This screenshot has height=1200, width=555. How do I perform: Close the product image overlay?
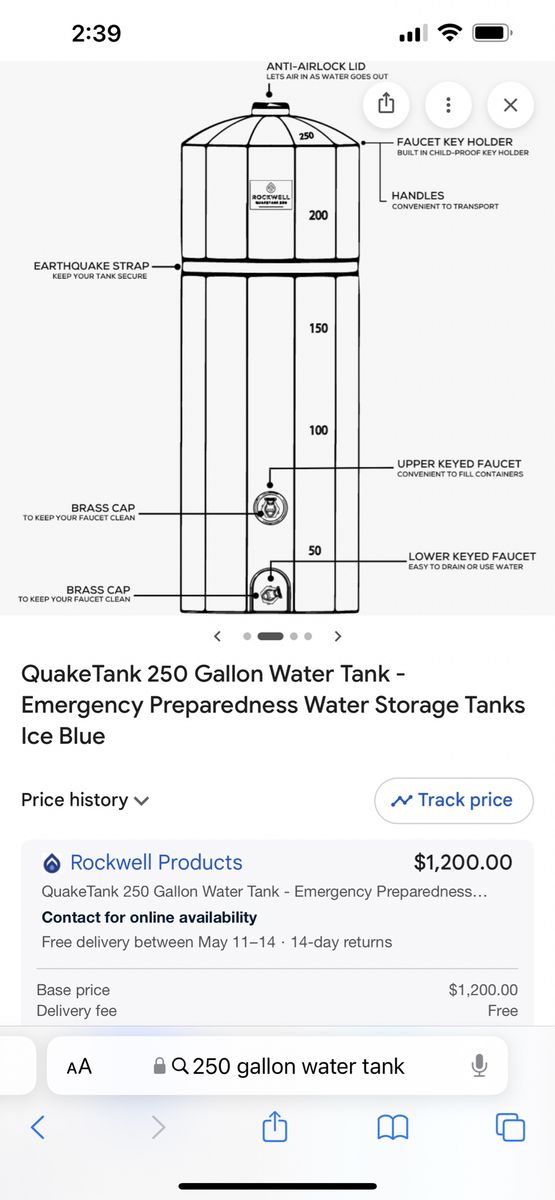(x=510, y=104)
